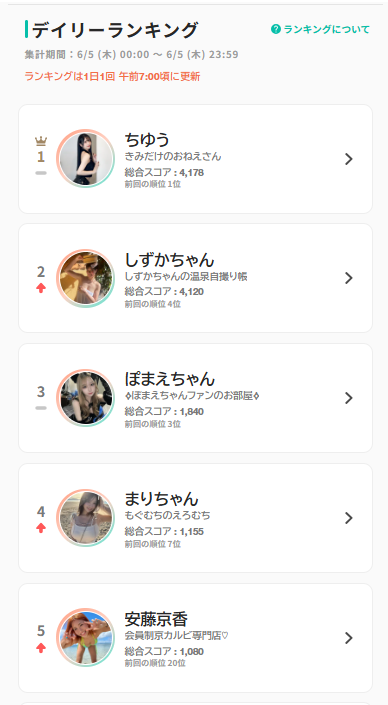This screenshot has height=705, width=388.
Task: Click the chevron on ぽまえちゃん card
Action: 348,398
